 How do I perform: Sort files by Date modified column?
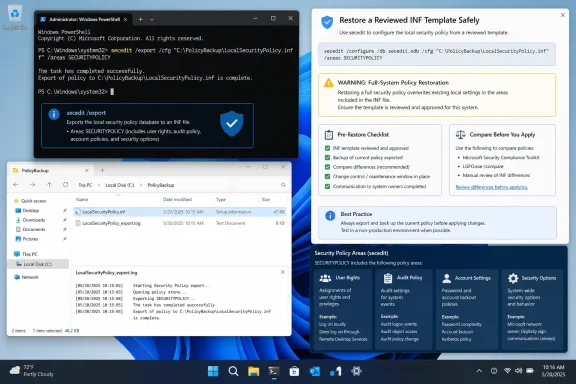pyautogui.click(x=177, y=200)
